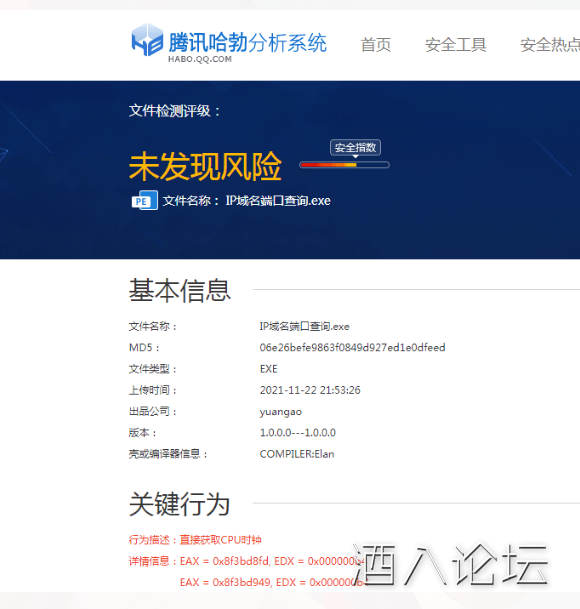Select the IP域名端口查询.exe value in basic info
The image size is (580, 609).
tap(305, 326)
